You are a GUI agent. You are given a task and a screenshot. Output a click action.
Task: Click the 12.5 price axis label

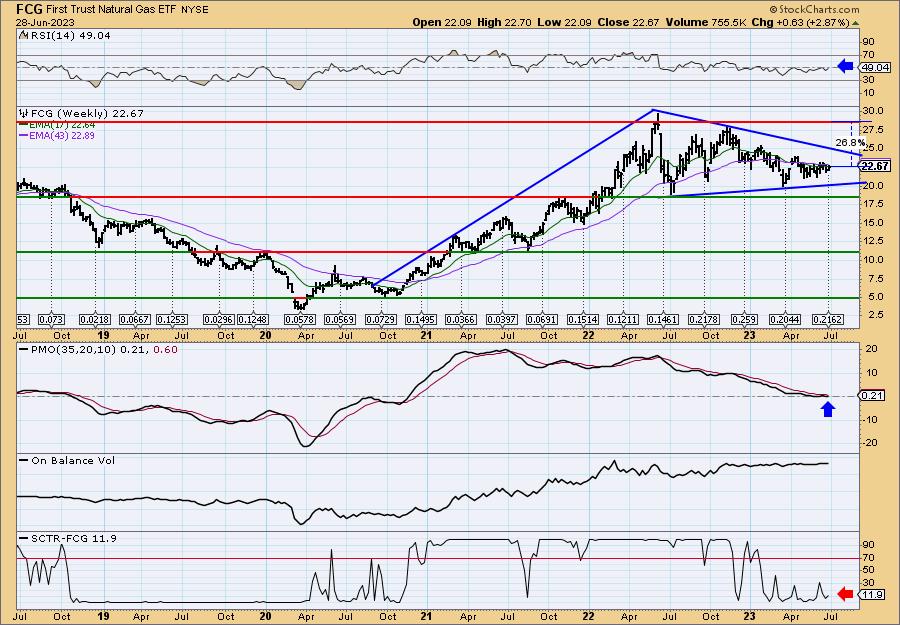pos(872,241)
